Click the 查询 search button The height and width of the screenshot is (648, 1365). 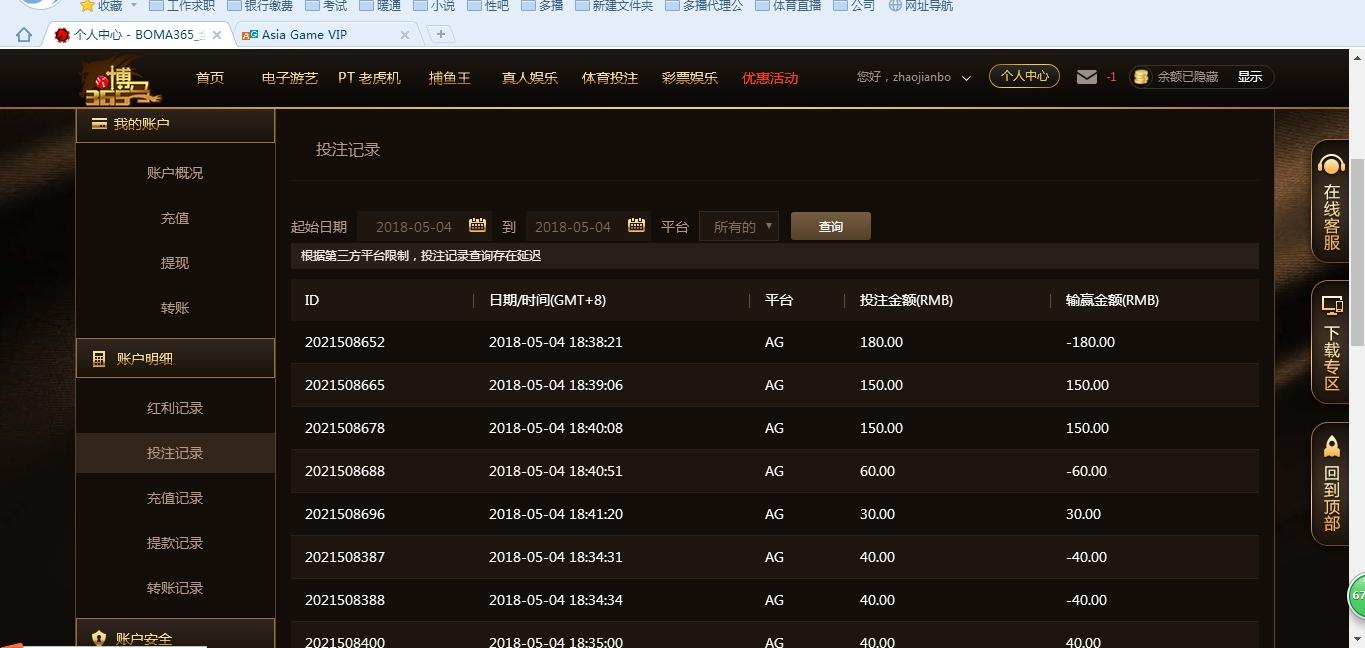[831, 226]
